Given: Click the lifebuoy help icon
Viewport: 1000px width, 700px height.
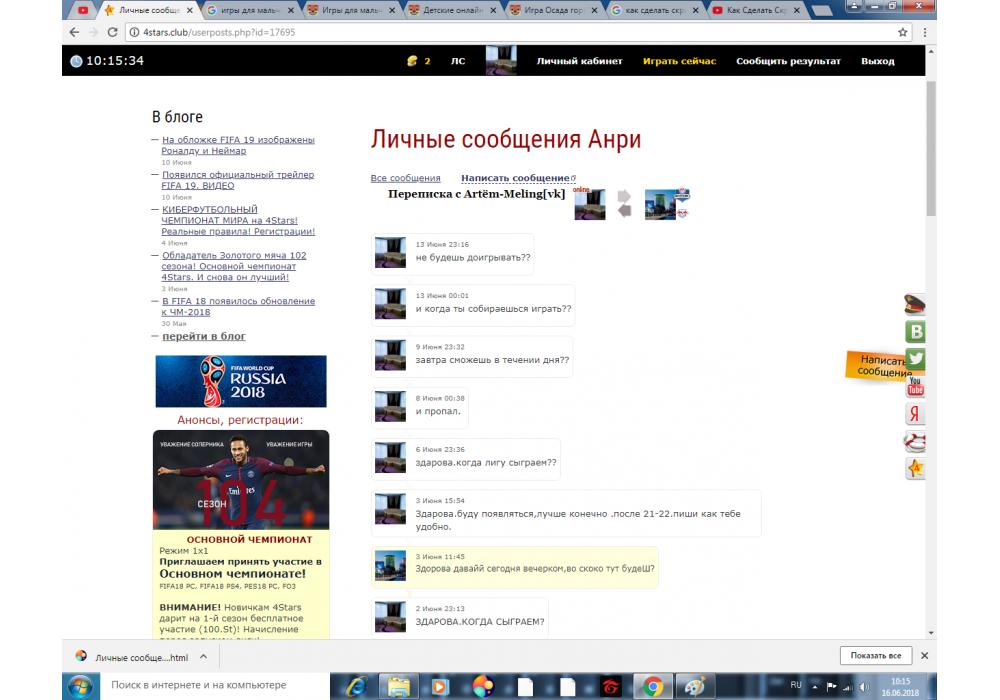Looking at the screenshot, I should (914, 441).
